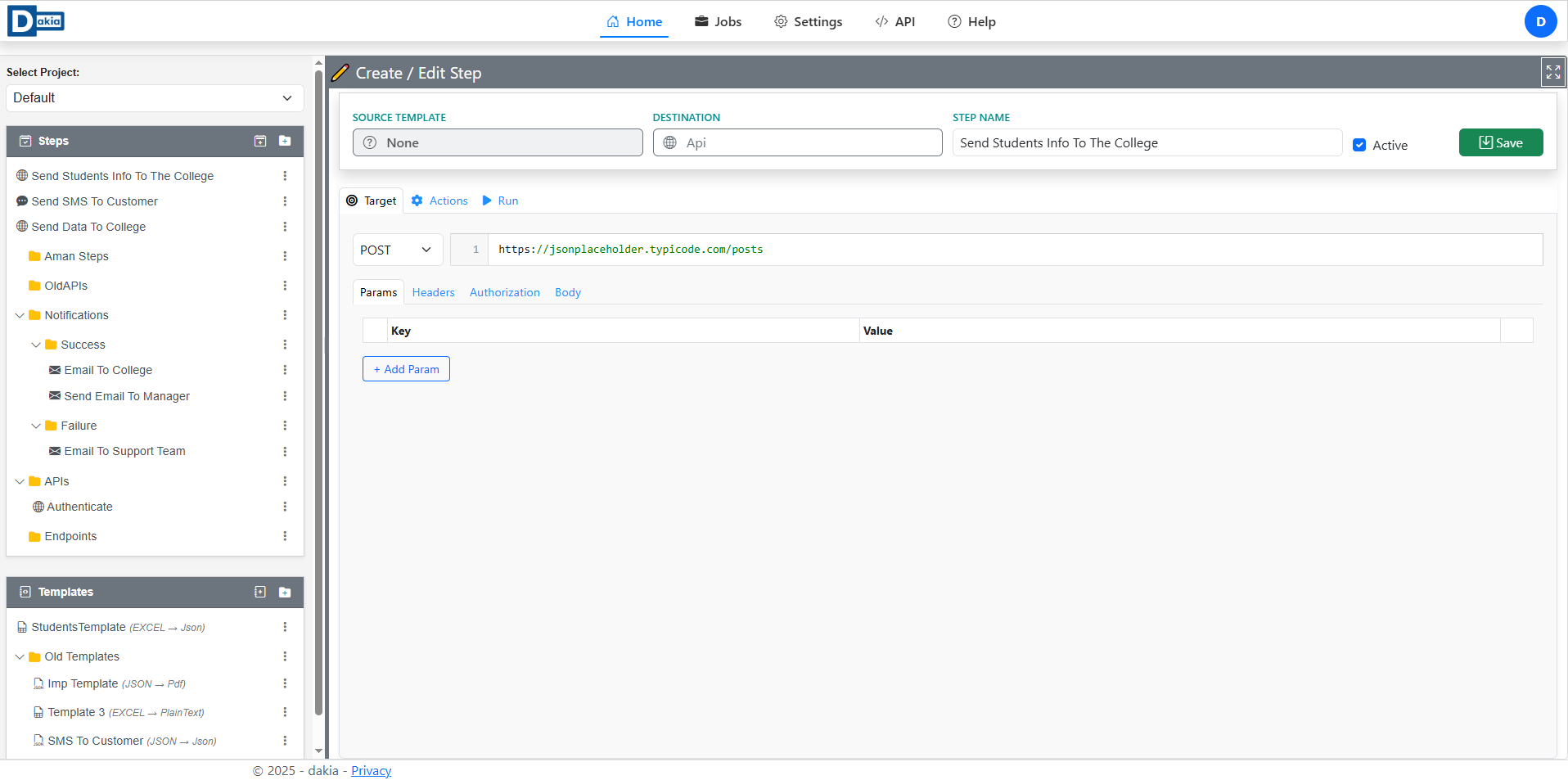Switch to the Headers tab
Image resolution: width=1568 pixels, height=780 pixels.
pos(433,292)
